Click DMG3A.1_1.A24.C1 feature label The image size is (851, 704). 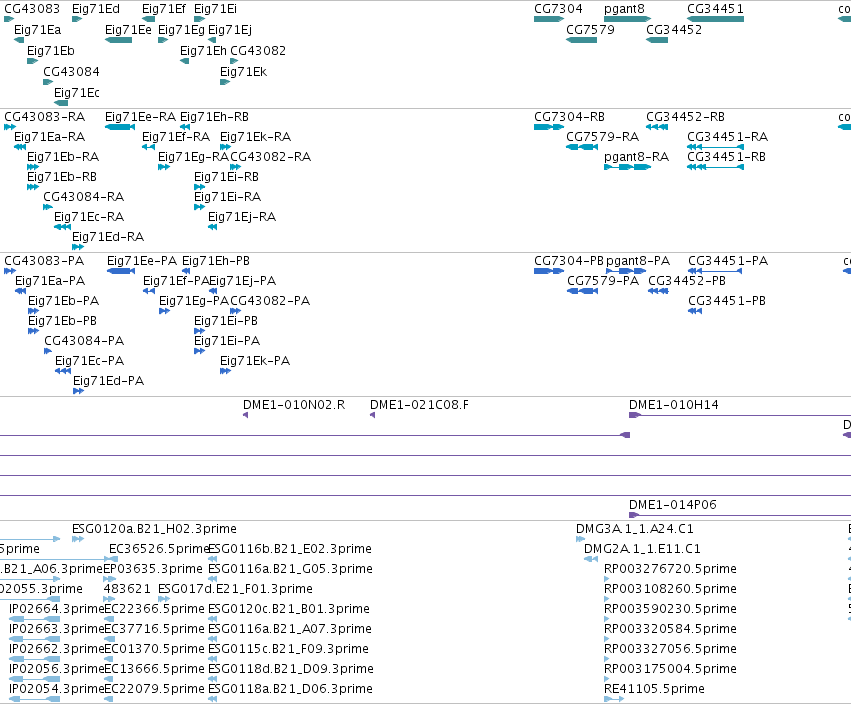click(x=635, y=529)
